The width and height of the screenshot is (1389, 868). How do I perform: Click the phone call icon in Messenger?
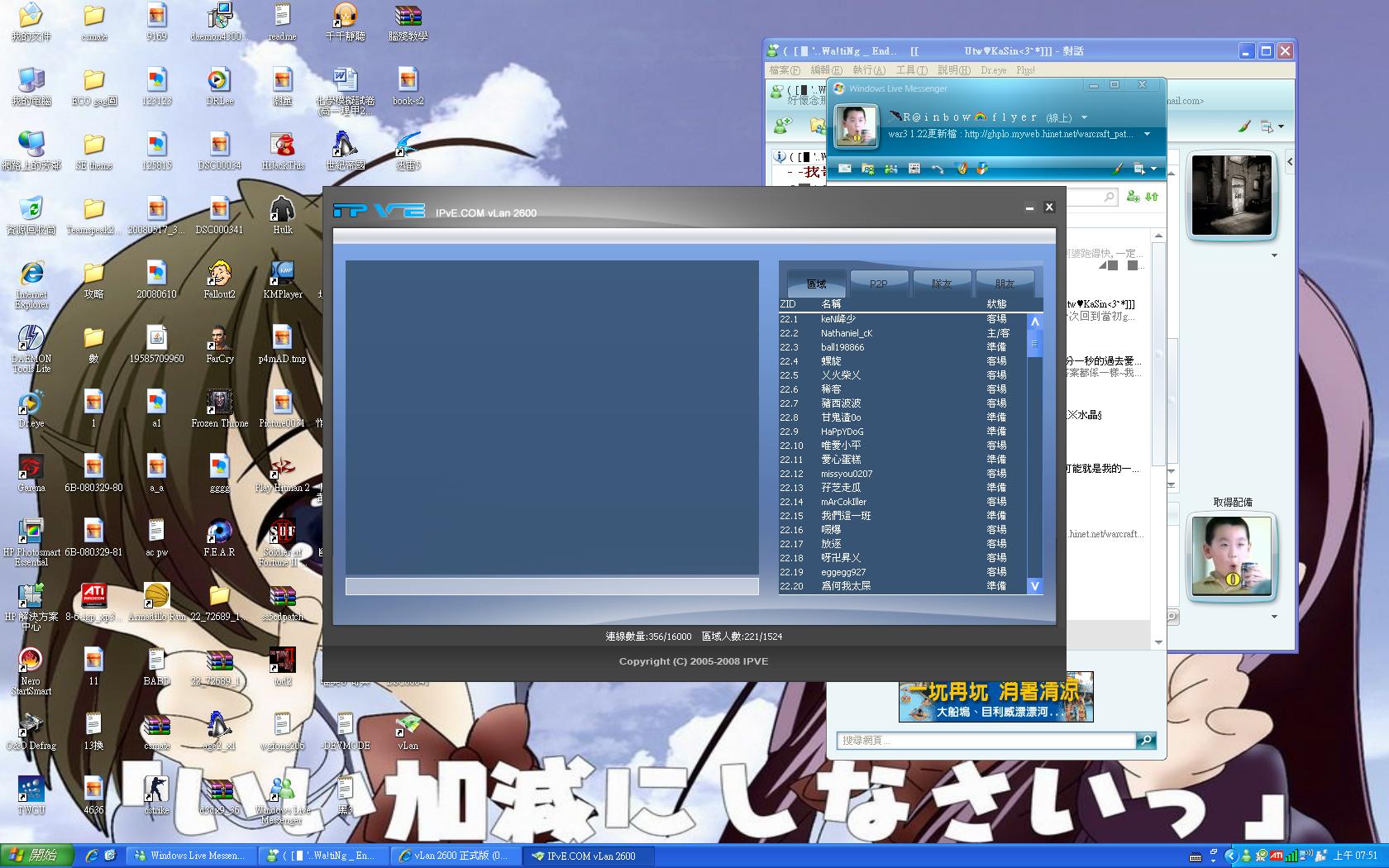coord(937,169)
